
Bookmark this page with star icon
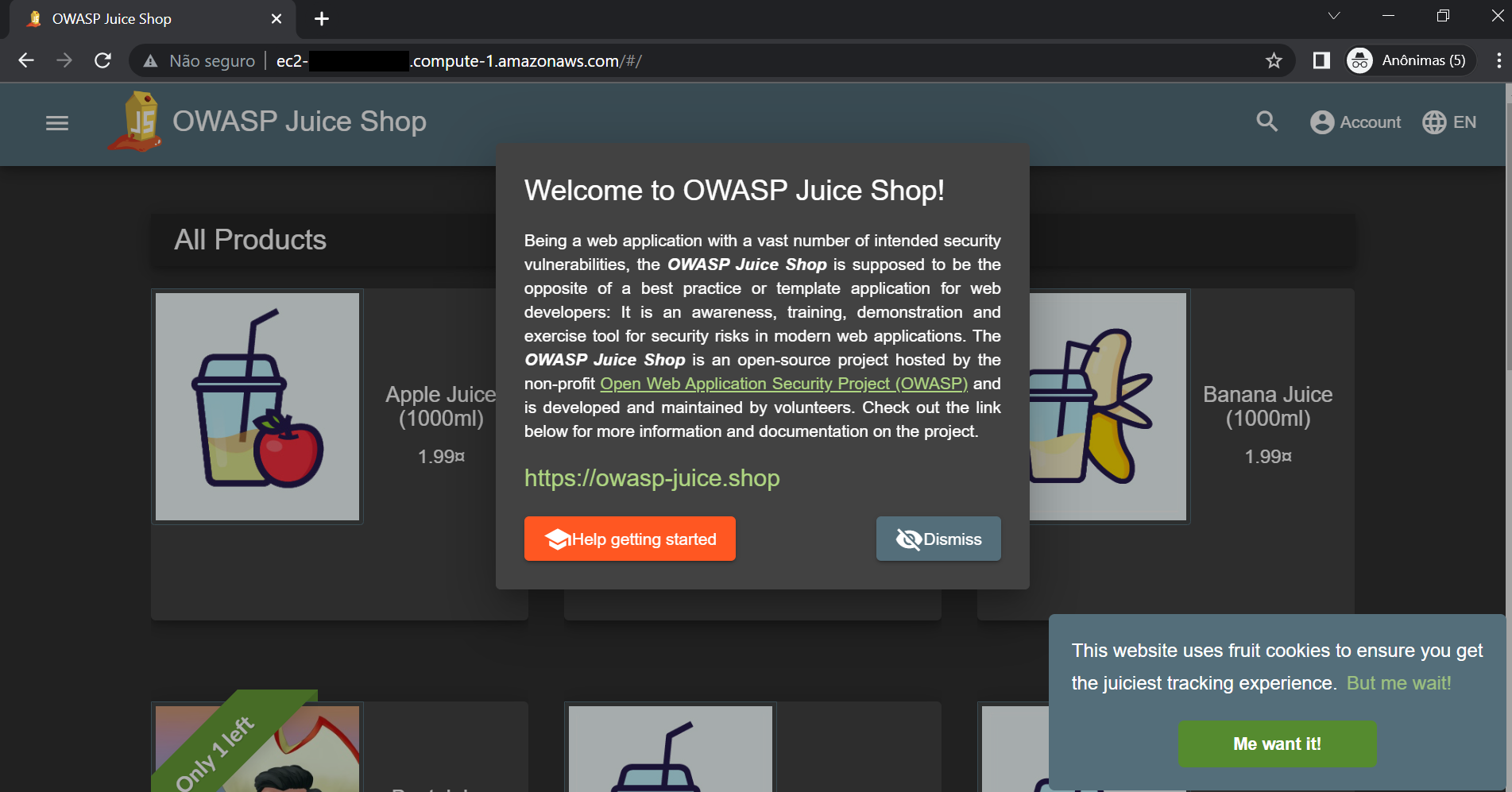pos(1274,60)
